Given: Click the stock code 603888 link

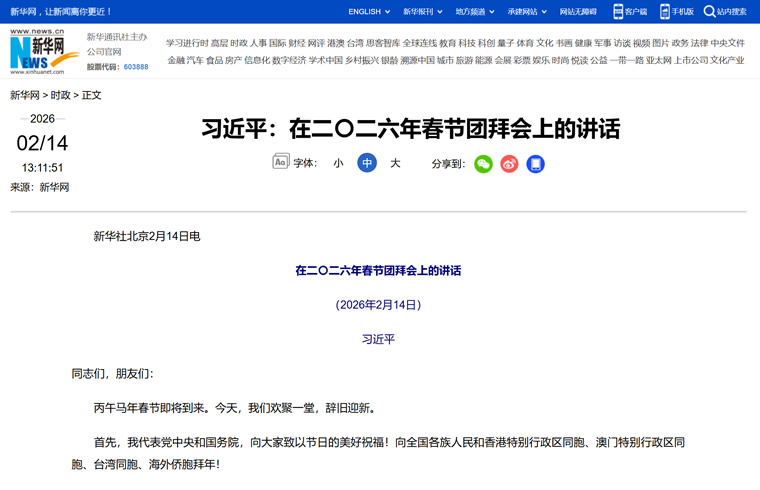Looking at the screenshot, I should coord(136,67).
